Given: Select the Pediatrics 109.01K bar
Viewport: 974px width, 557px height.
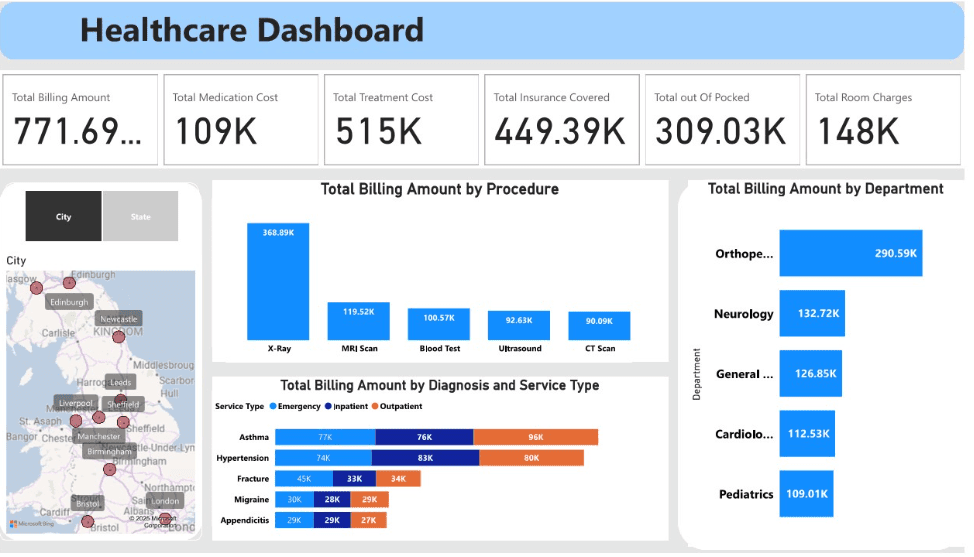Looking at the screenshot, I should tap(806, 494).
